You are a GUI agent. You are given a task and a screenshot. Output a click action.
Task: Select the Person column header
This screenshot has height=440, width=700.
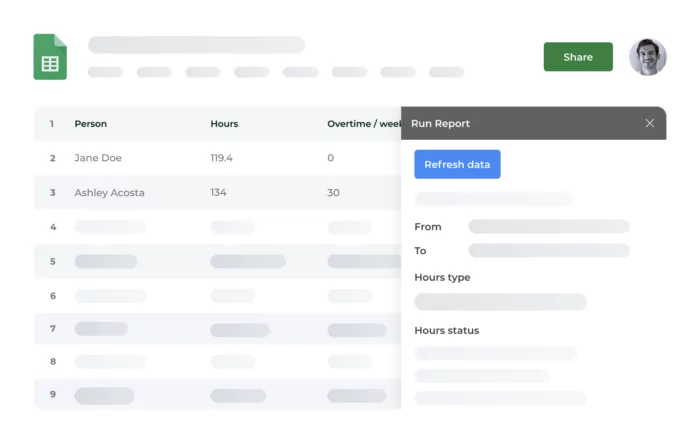[x=91, y=124]
